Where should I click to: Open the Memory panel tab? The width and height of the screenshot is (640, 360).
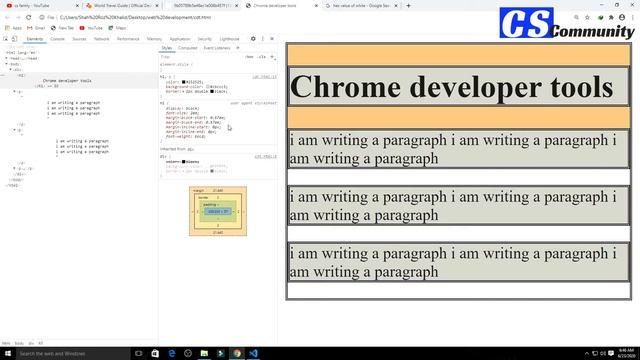154,39
